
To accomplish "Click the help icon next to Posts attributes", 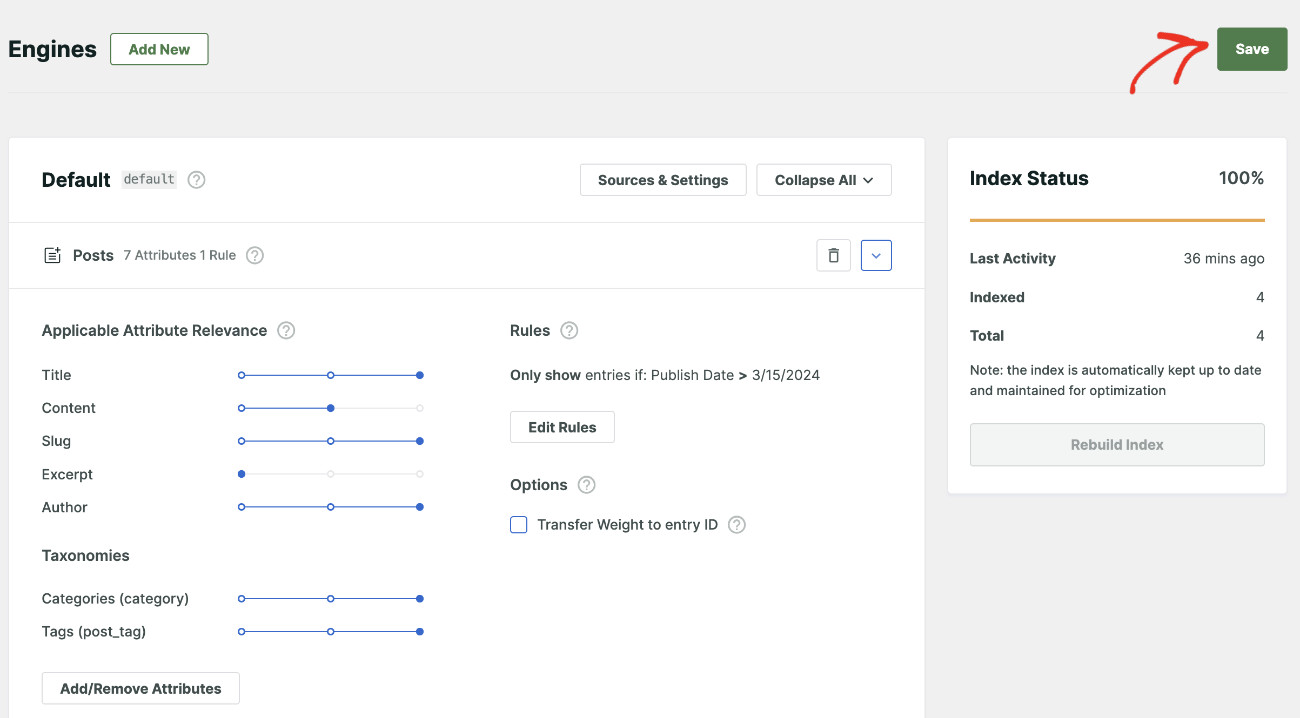I will [255, 255].
